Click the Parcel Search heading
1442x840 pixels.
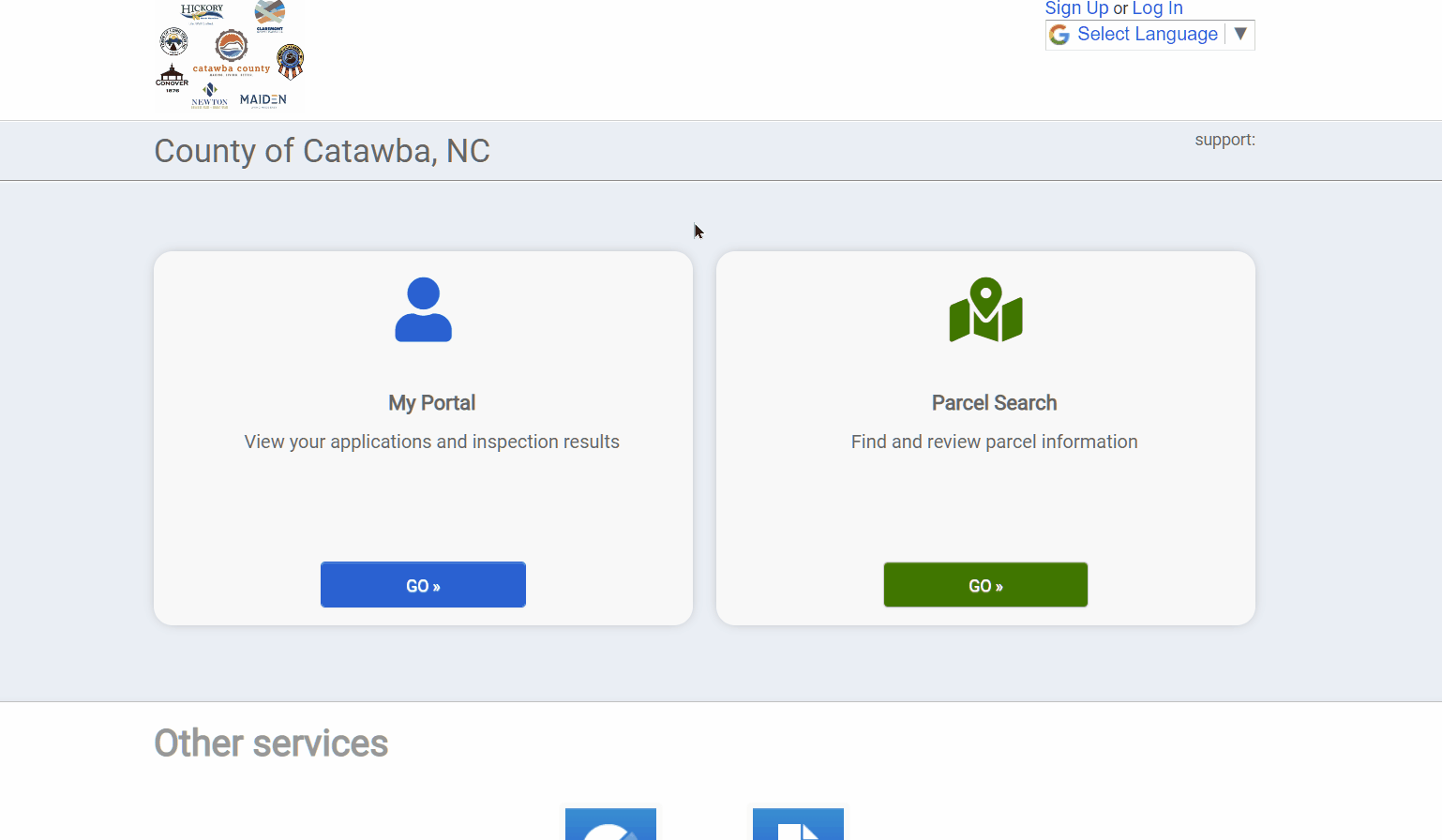(994, 403)
